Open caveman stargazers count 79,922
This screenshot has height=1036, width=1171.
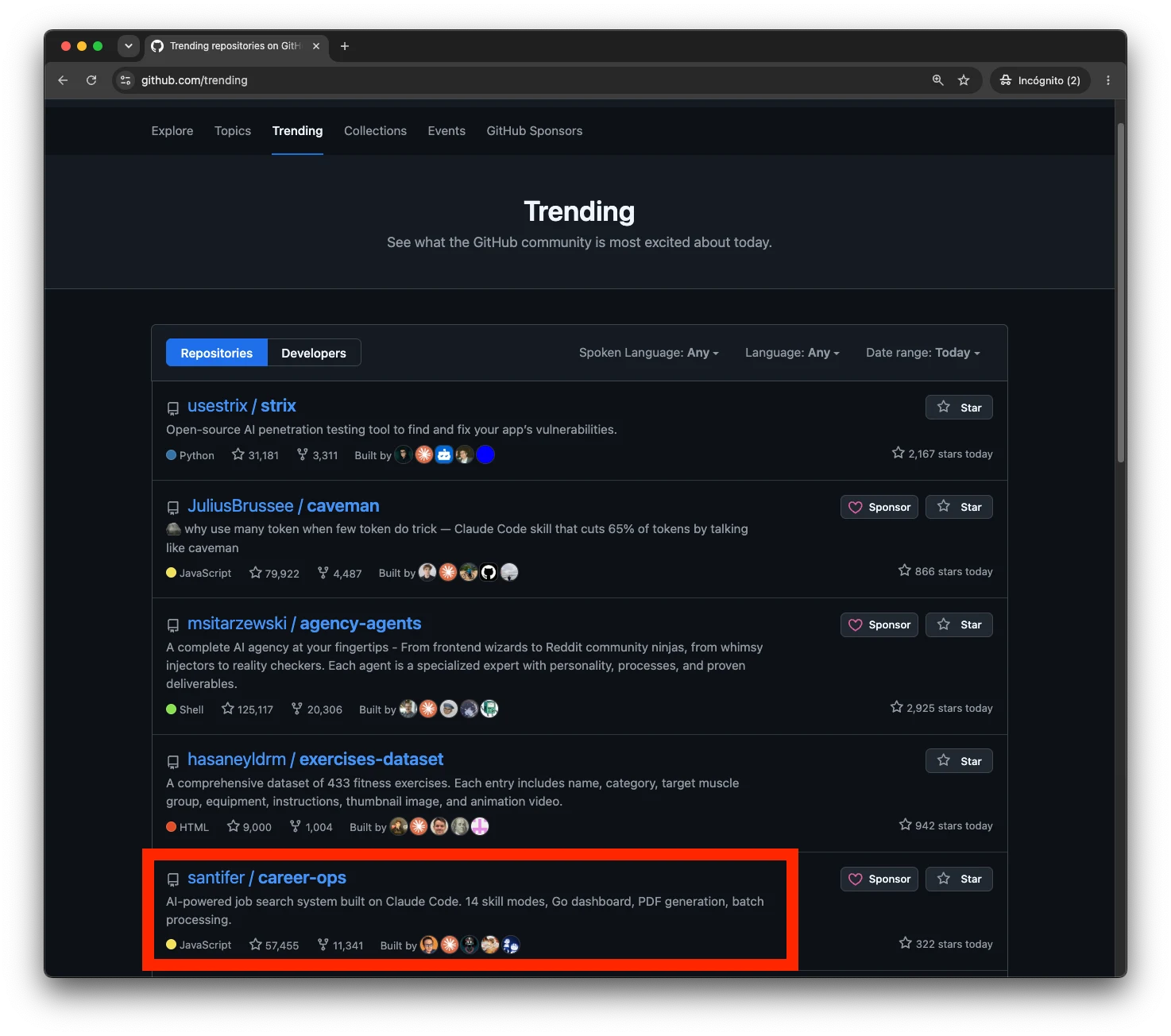(x=274, y=573)
